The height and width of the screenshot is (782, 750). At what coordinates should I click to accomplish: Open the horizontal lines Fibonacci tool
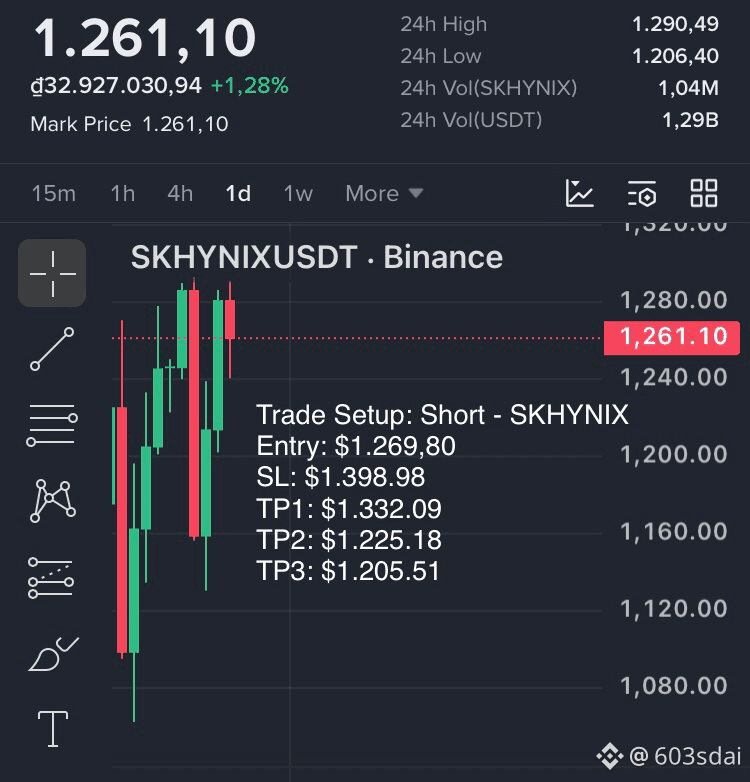52,425
